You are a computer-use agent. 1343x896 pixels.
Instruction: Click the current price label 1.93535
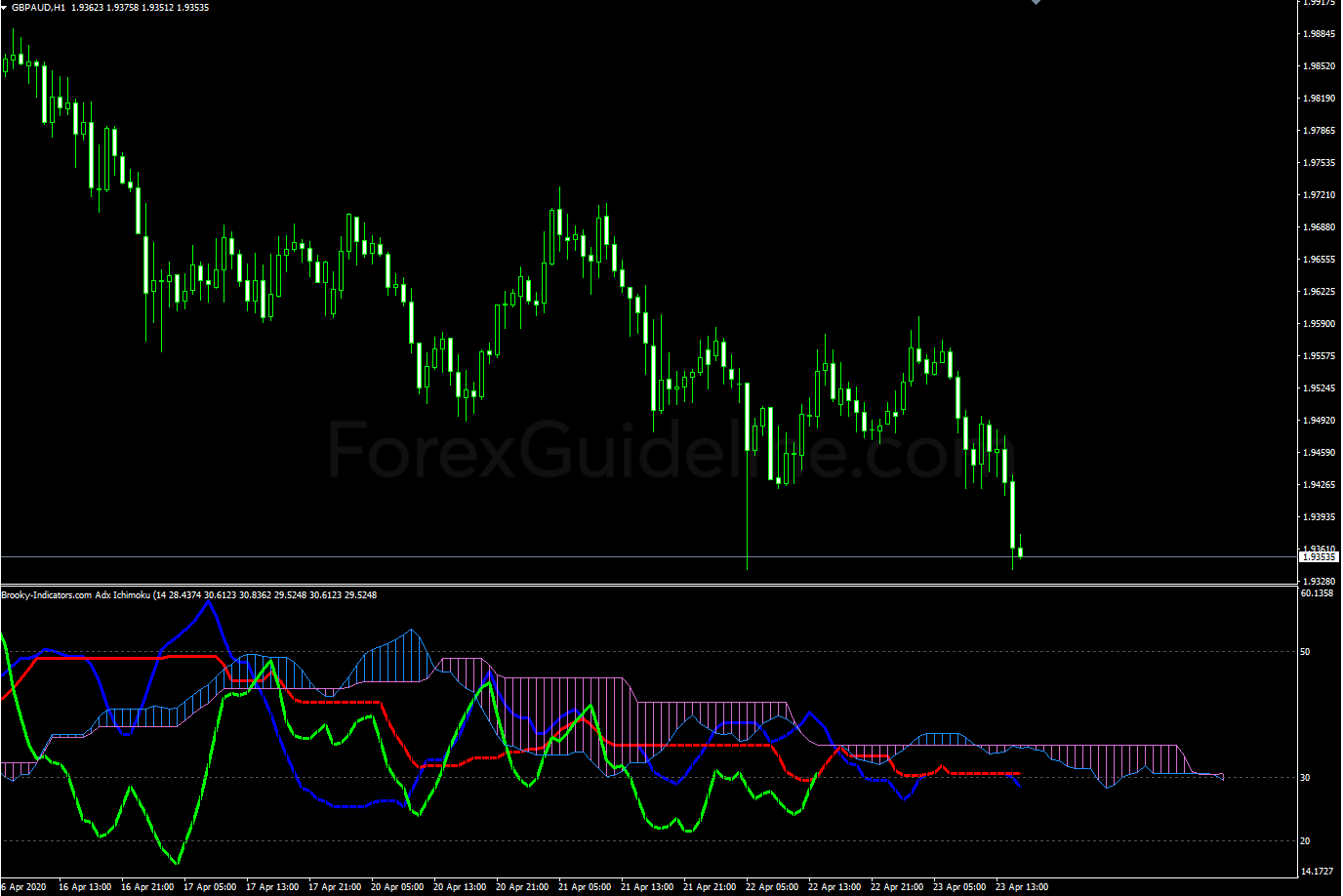1318,556
